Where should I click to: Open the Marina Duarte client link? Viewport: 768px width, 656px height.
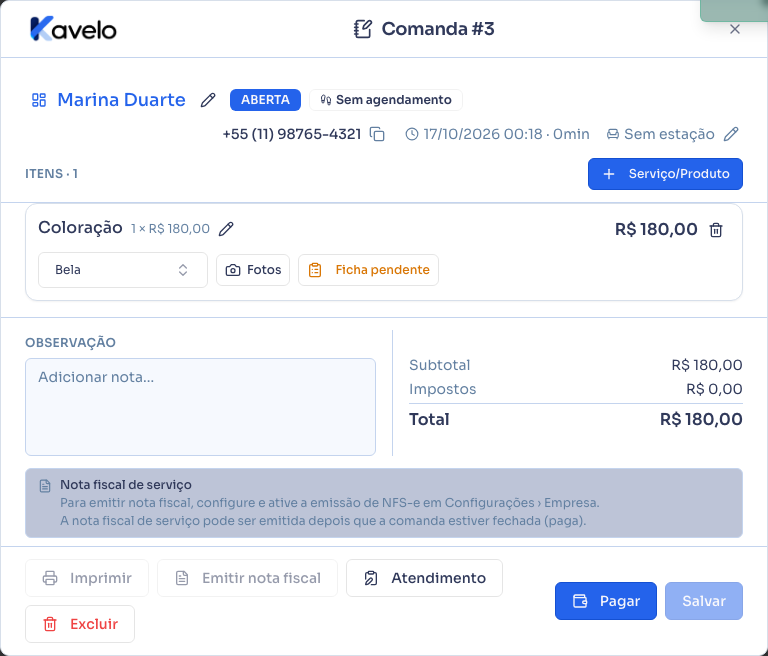121,100
